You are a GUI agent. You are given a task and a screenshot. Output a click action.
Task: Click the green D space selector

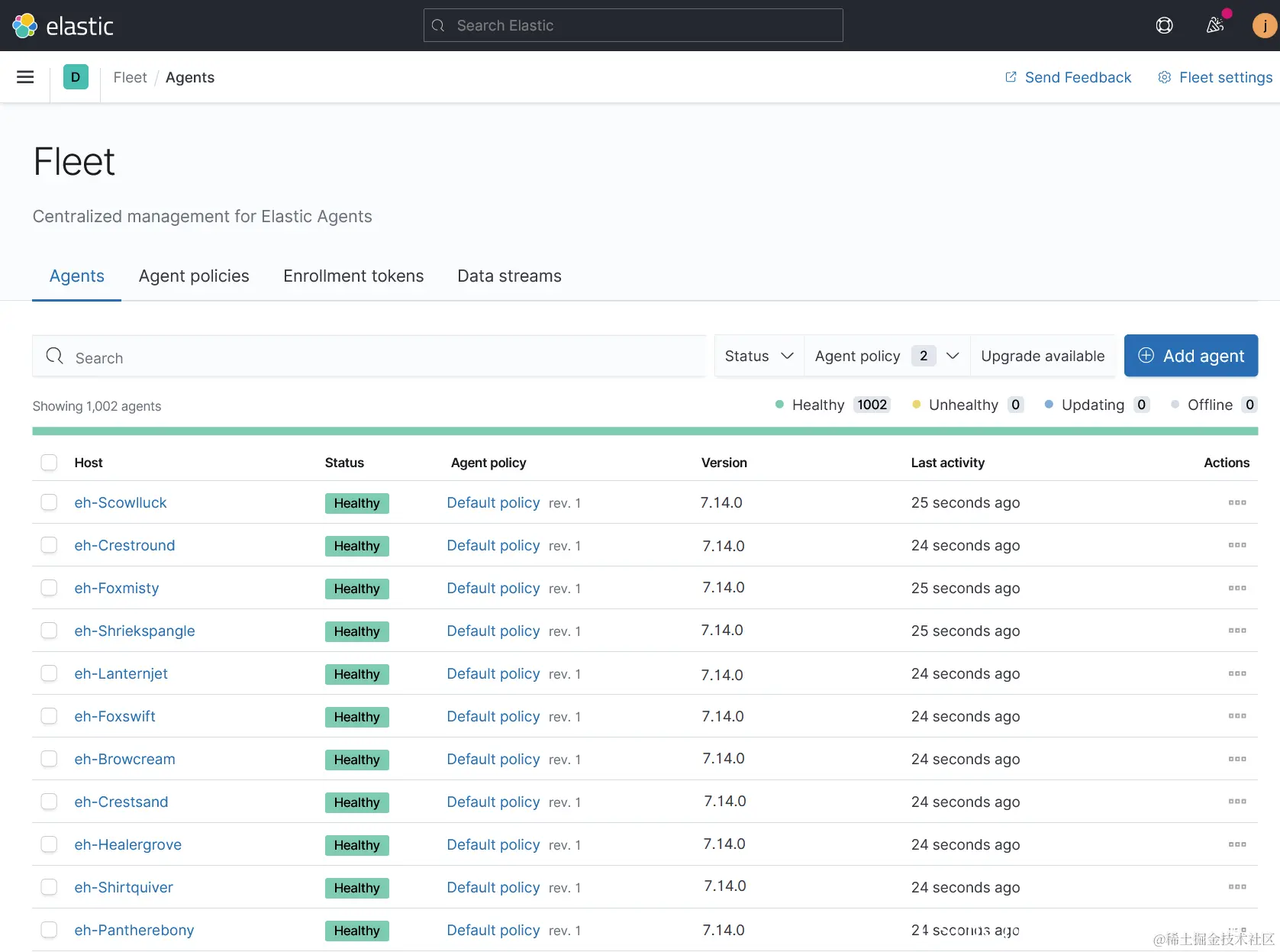coord(76,77)
